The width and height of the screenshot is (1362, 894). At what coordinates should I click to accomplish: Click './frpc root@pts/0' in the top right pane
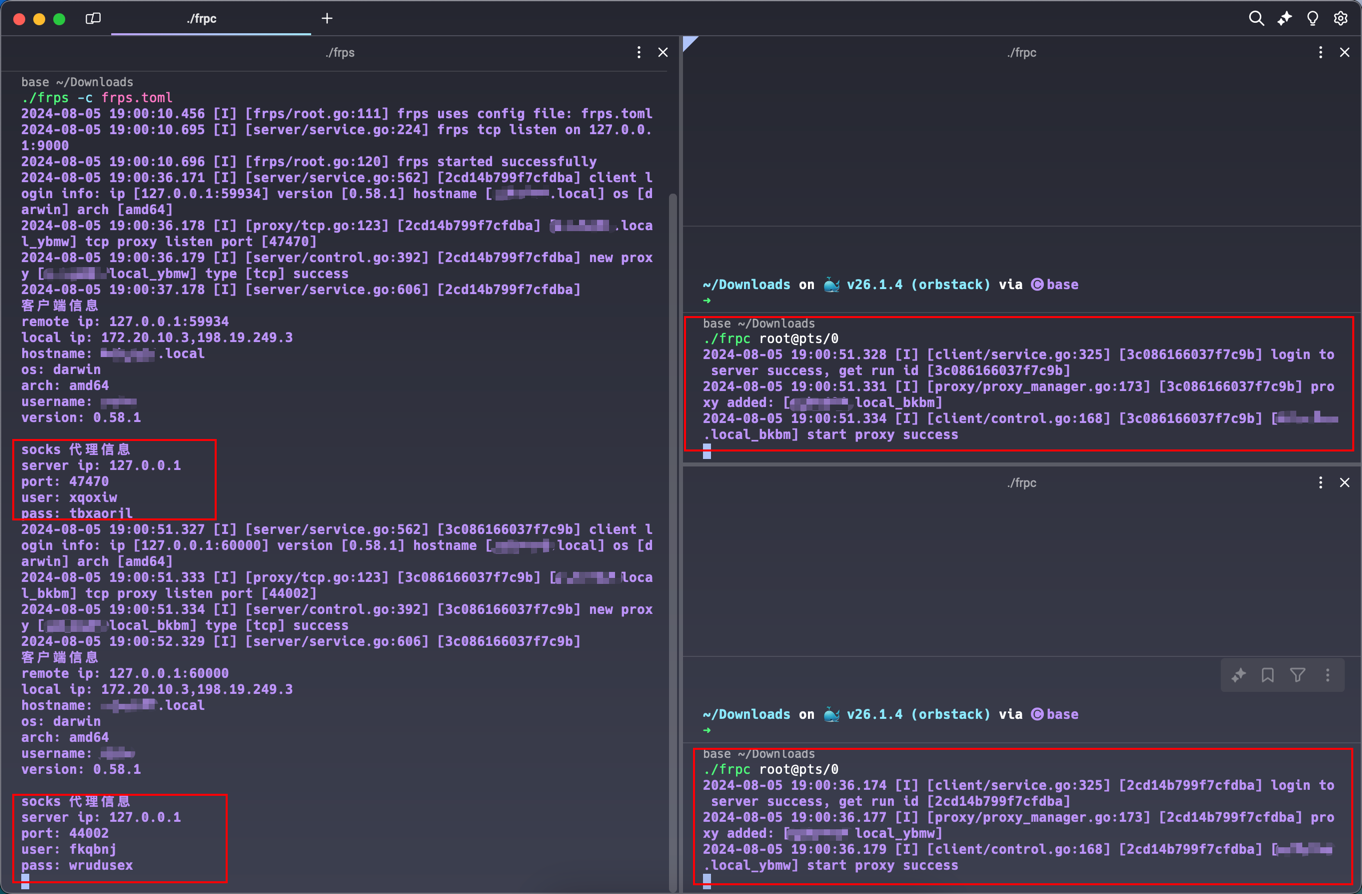(x=771, y=338)
